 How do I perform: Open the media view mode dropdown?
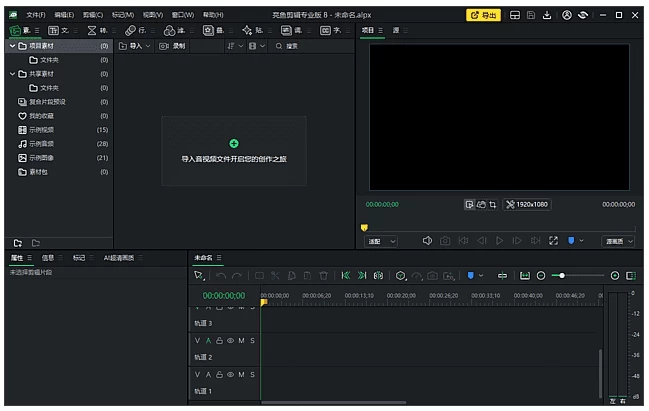tap(257, 46)
